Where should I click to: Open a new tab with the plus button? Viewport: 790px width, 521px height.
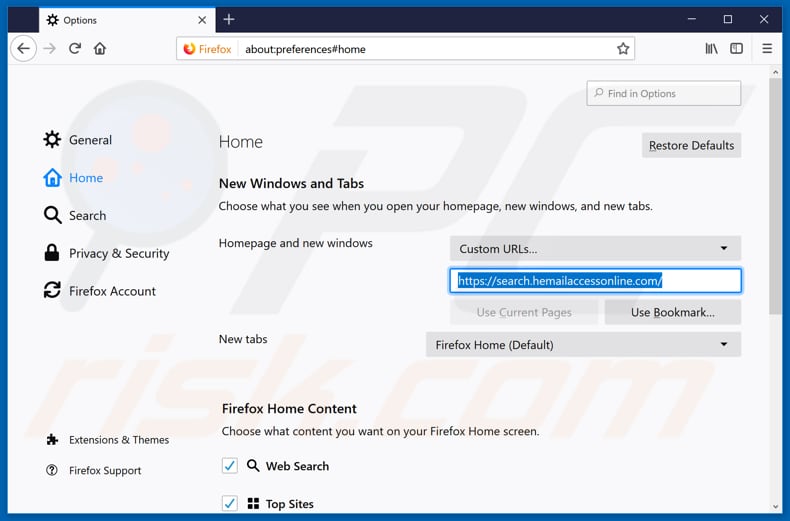tap(229, 19)
